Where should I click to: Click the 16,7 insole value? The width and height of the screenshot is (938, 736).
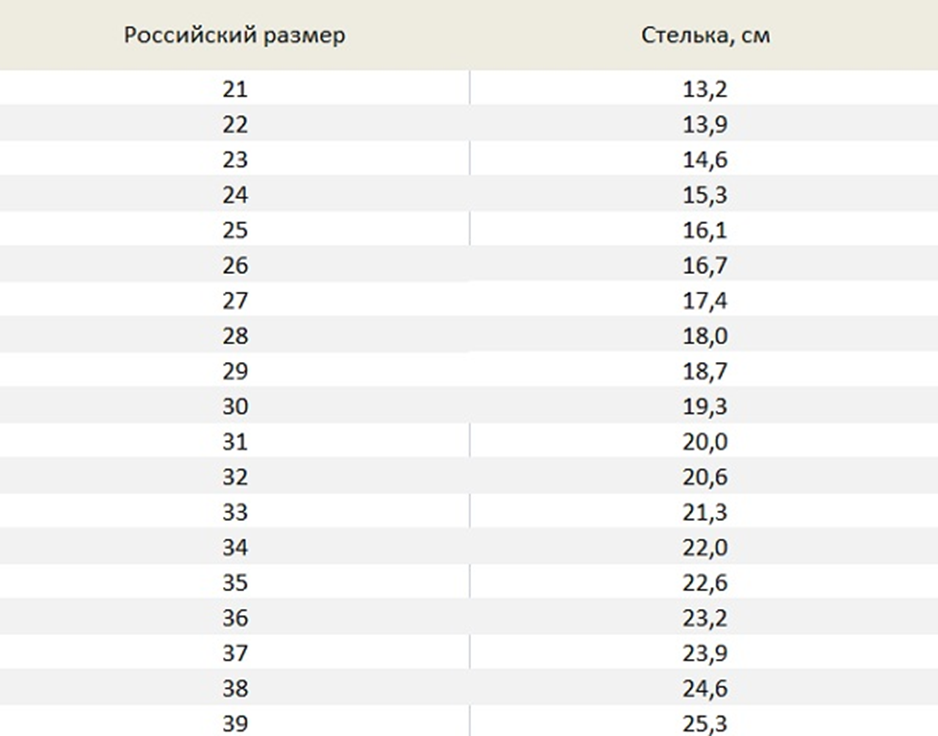point(705,265)
